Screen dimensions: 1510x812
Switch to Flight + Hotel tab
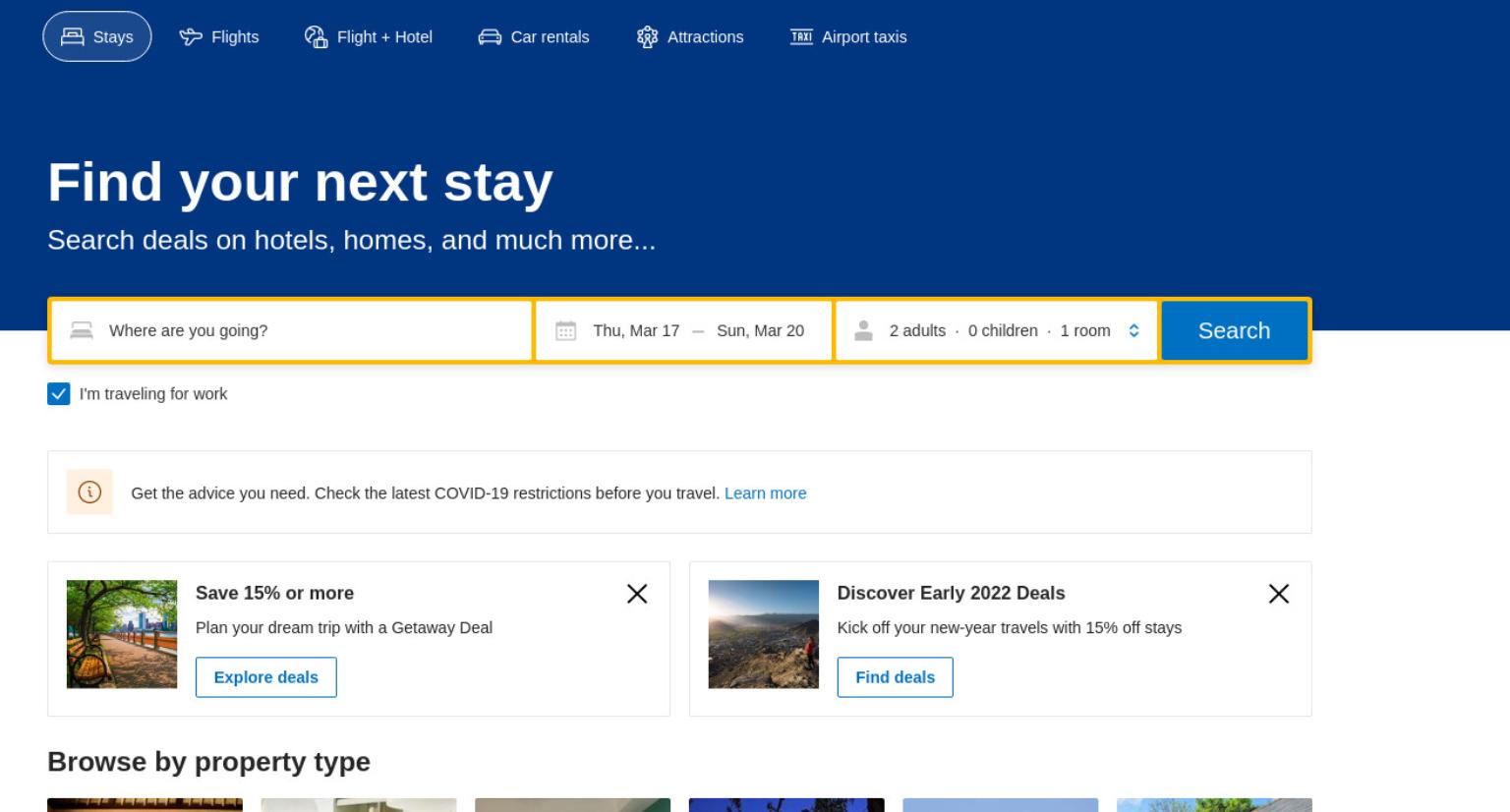tap(369, 37)
